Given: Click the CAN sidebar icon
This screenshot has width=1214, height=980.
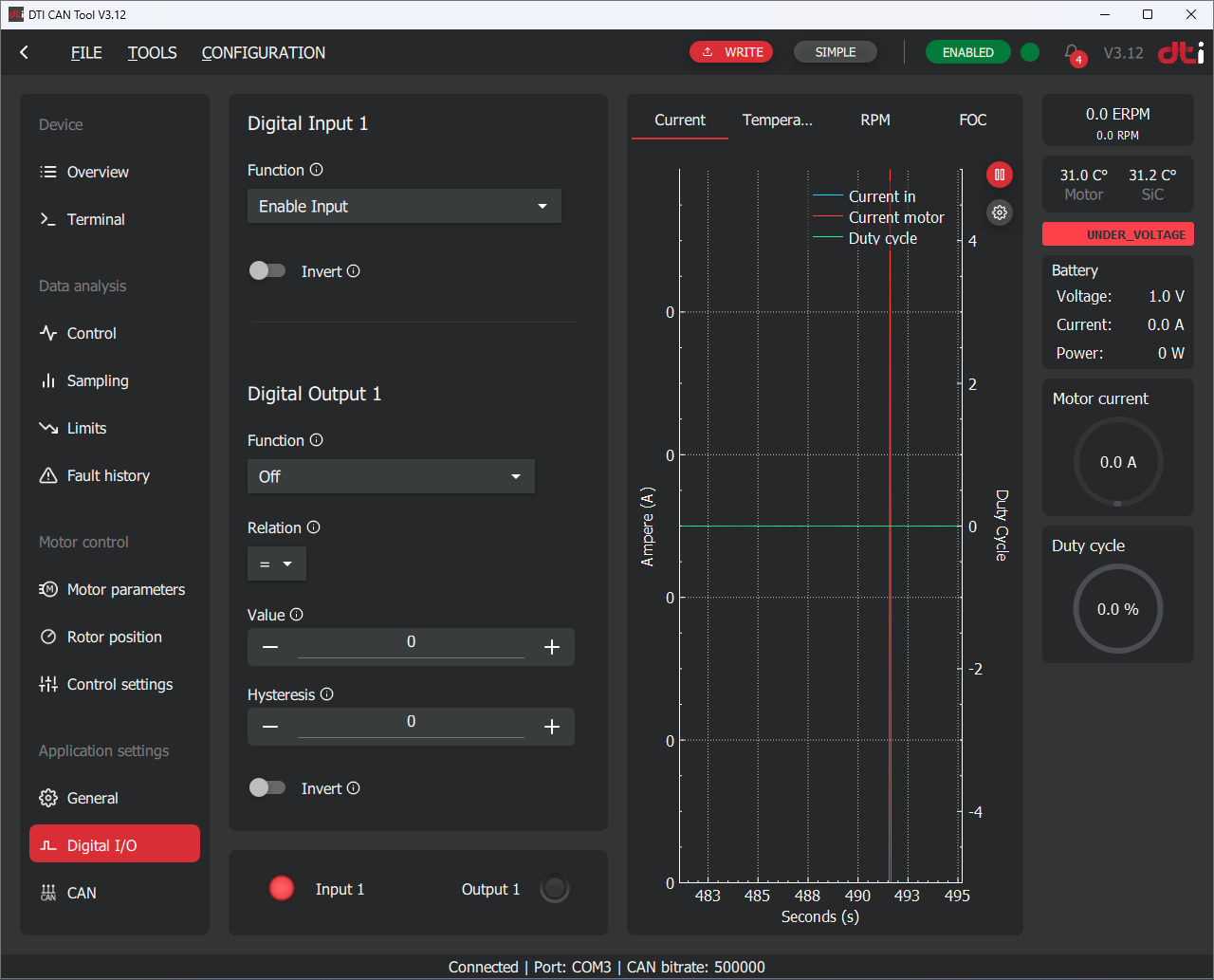Looking at the screenshot, I should click(x=48, y=893).
